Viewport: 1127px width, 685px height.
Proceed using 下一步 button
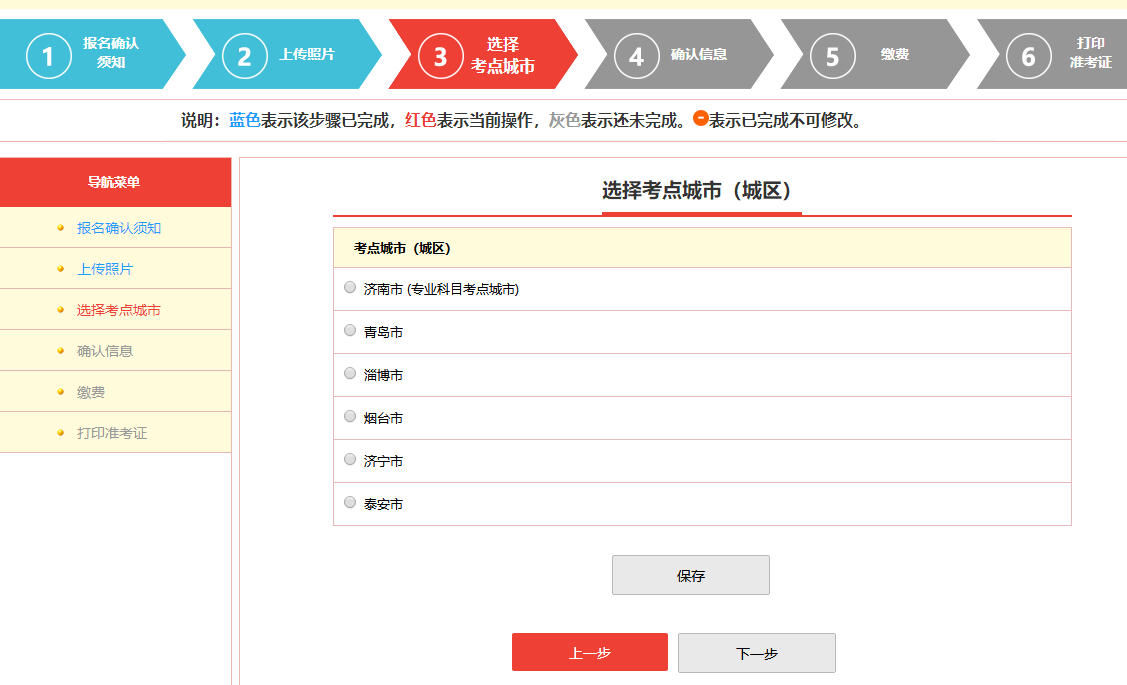point(756,652)
